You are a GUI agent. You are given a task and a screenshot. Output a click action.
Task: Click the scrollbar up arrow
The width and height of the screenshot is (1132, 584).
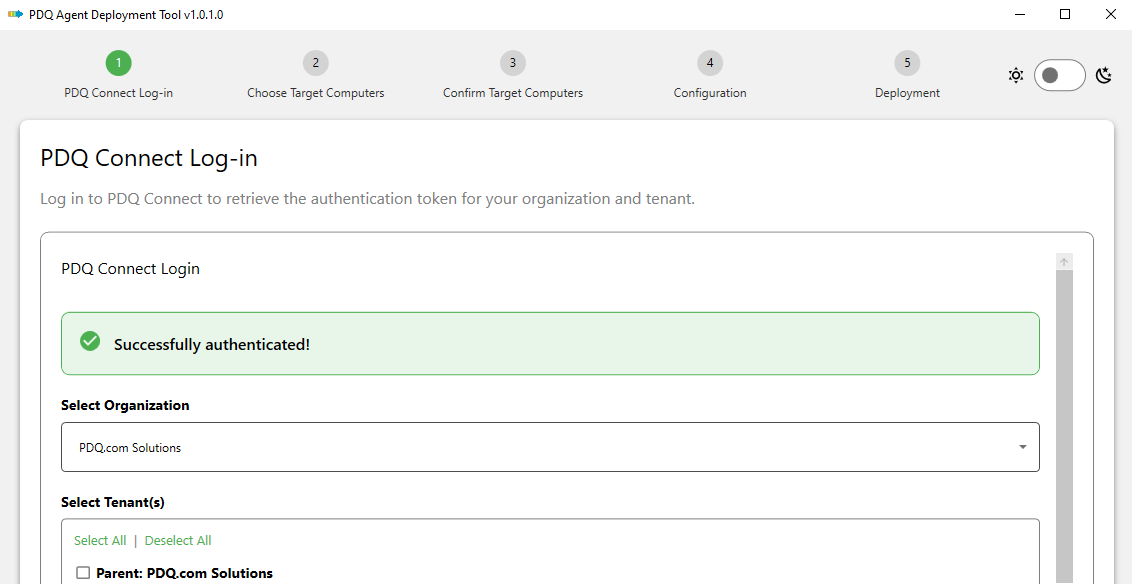pos(1063,261)
